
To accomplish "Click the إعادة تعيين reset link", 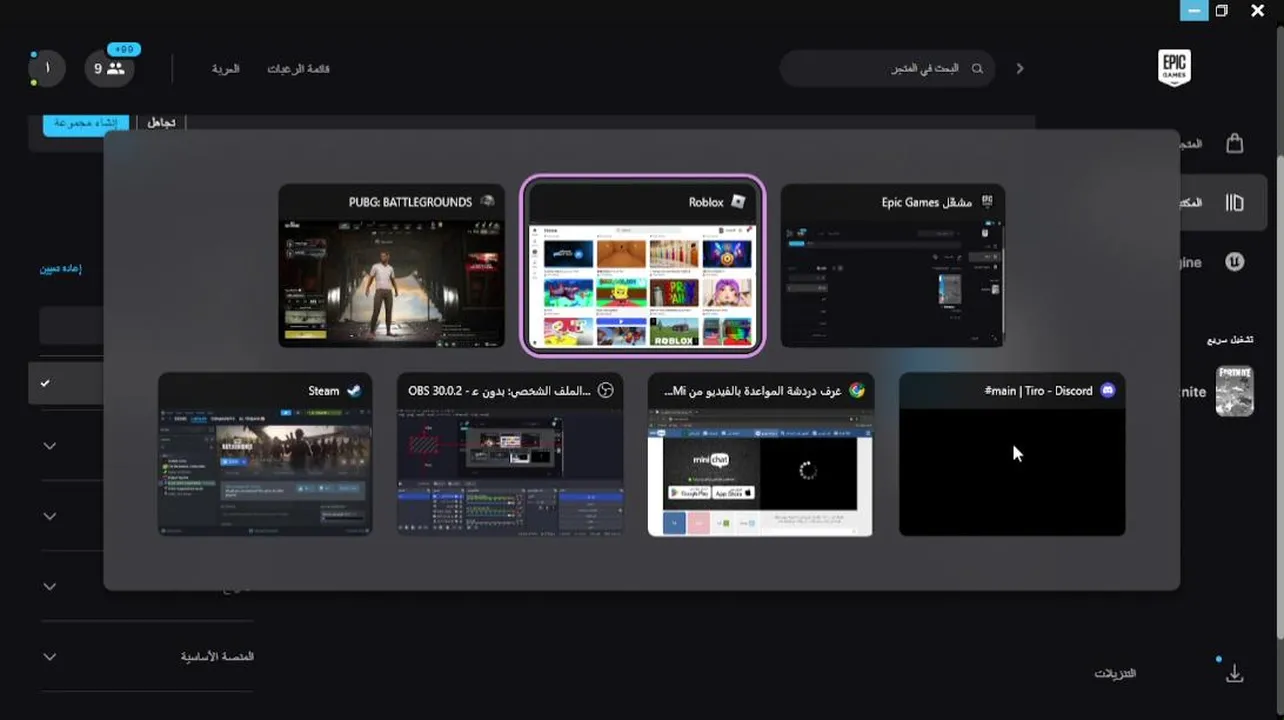I will pyautogui.click(x=60, y=269).
